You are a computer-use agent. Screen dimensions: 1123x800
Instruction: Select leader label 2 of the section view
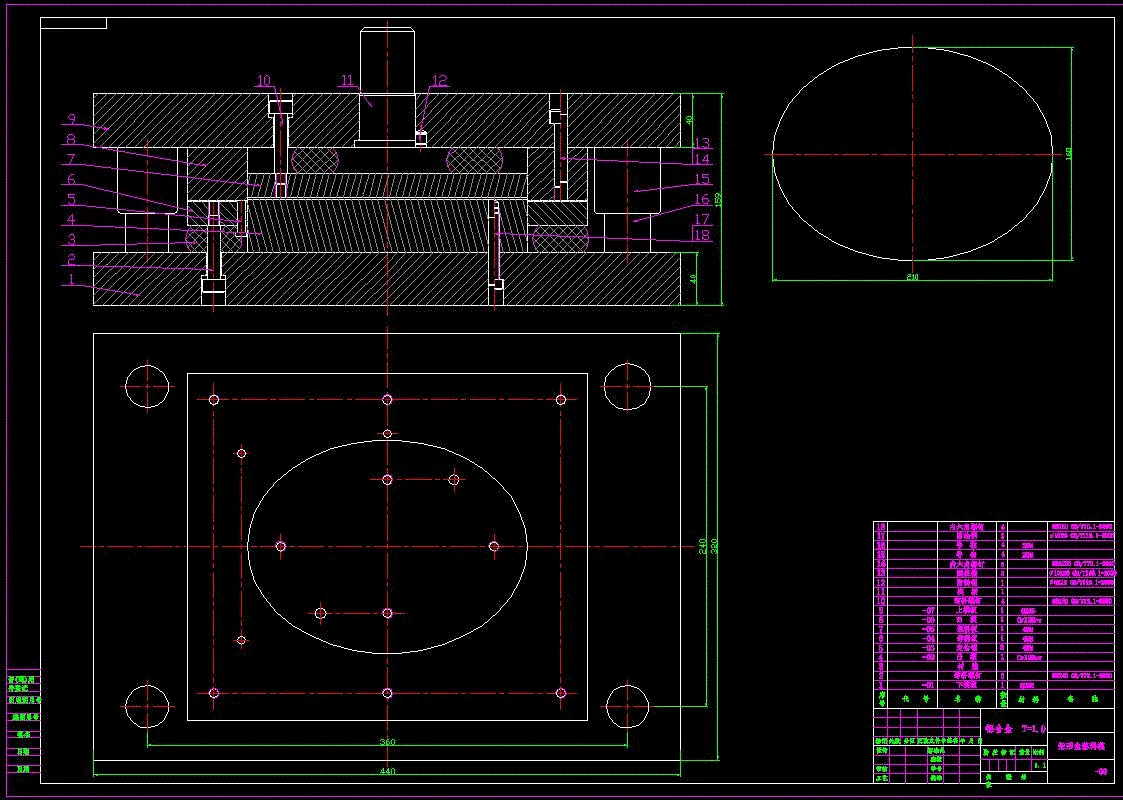pos(72,259)
